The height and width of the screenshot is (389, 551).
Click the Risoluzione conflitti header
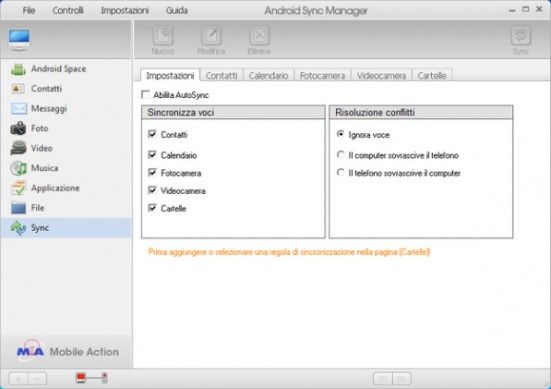pyautogui.click(x=421, y=112)
